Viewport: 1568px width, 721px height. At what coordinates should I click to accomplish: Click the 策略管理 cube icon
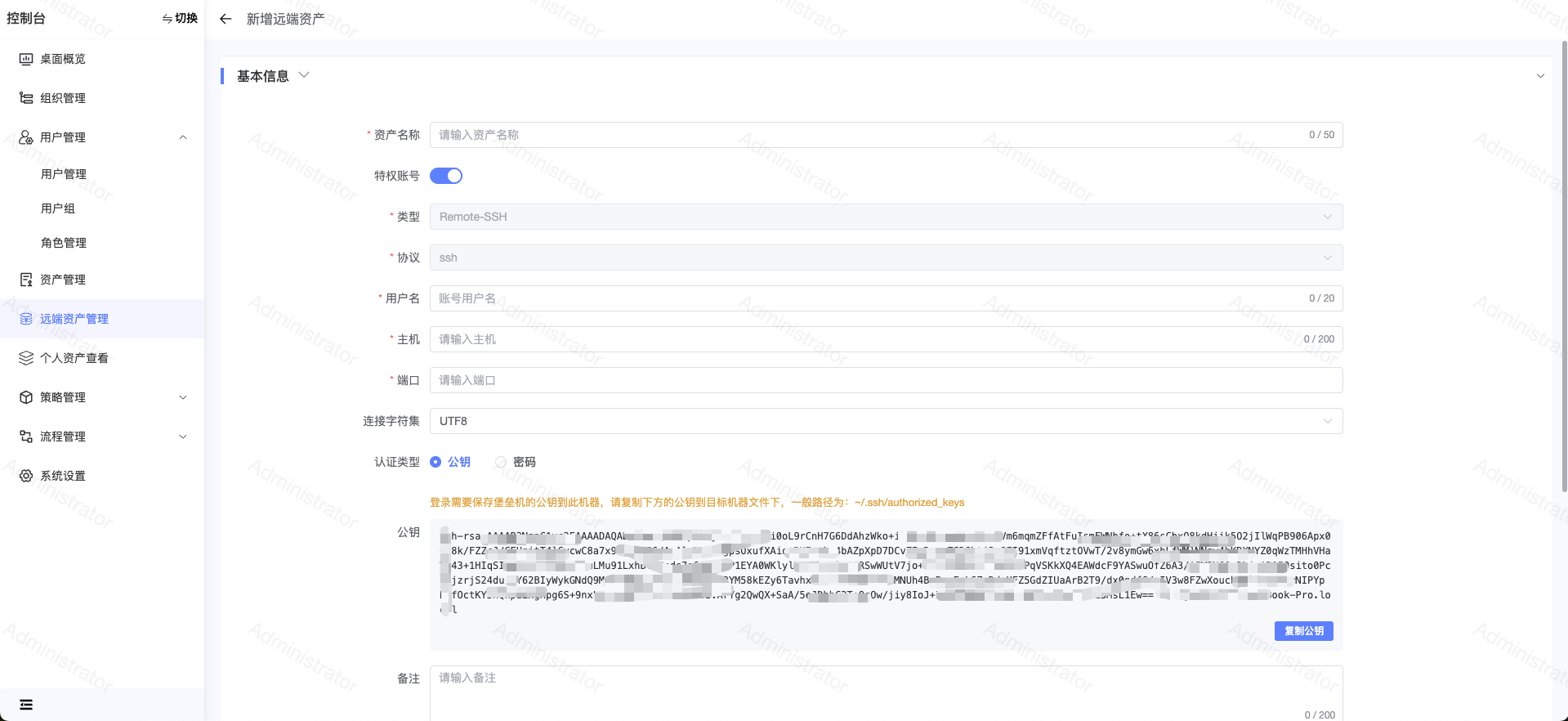pos(26,397)
